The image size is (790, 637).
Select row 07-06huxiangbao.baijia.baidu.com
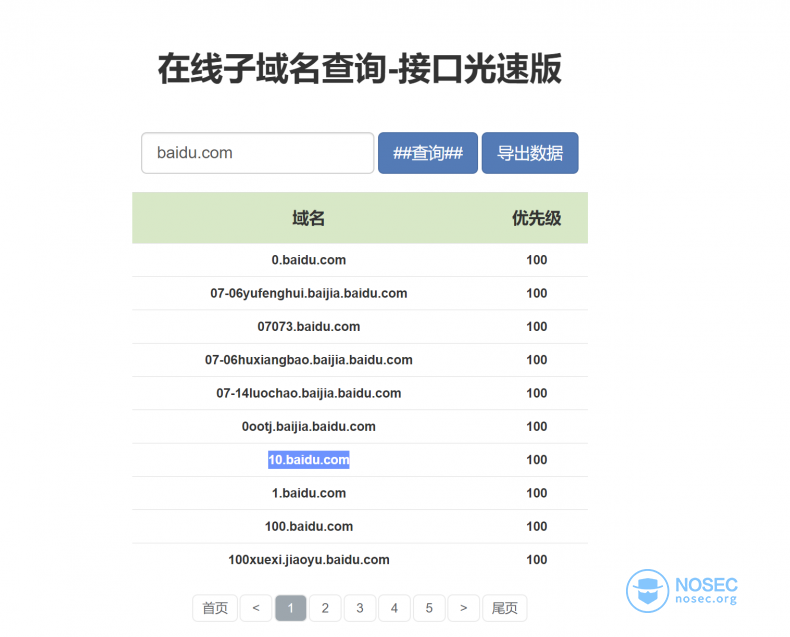coord(360,360)
